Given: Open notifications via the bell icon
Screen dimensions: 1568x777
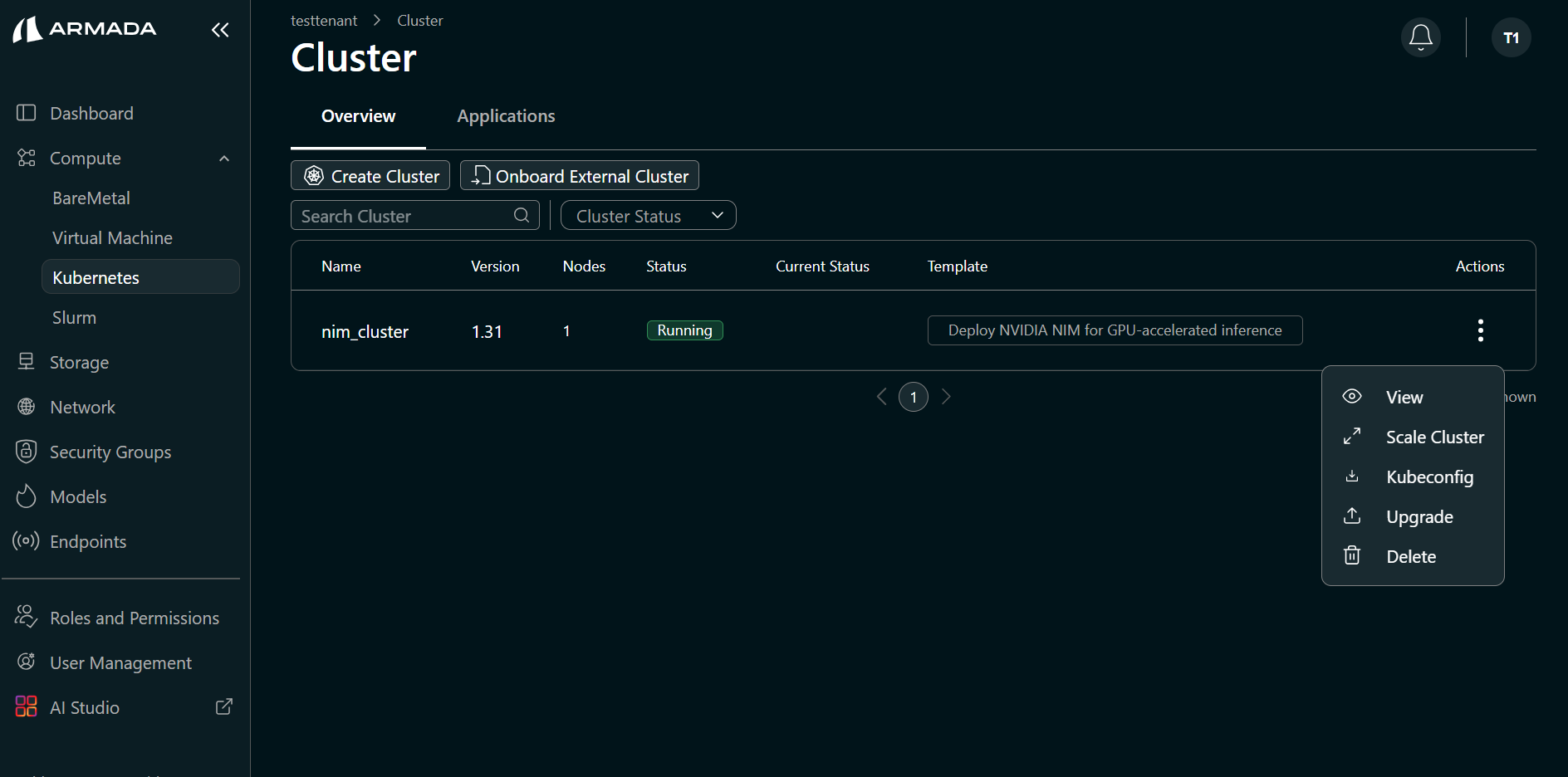Looking at the screenshot, I should click(x=1420, y=37).
